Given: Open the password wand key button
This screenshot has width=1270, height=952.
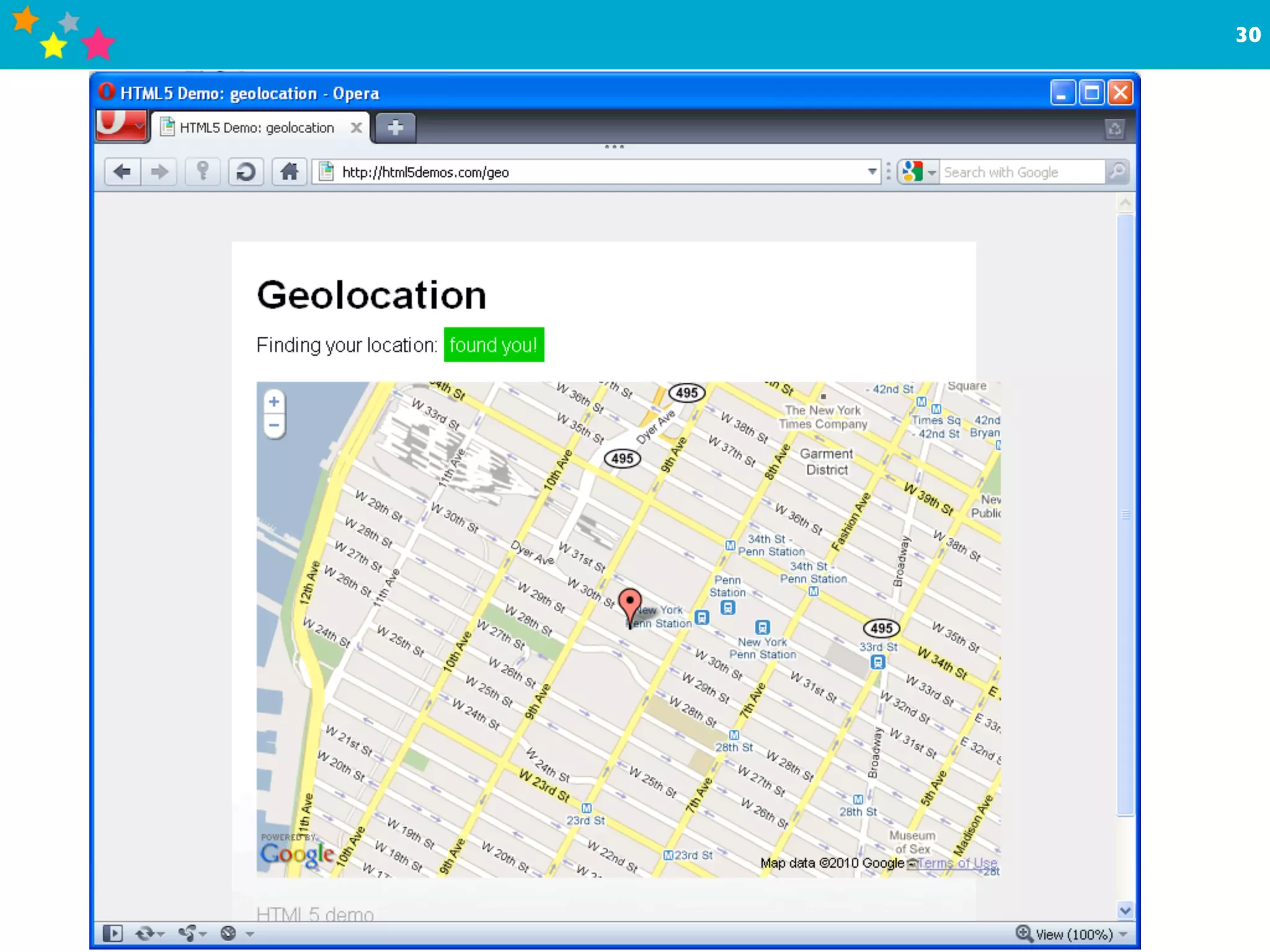Looking at the screenshot, I should pyautogui.click(x=203, y=172).
